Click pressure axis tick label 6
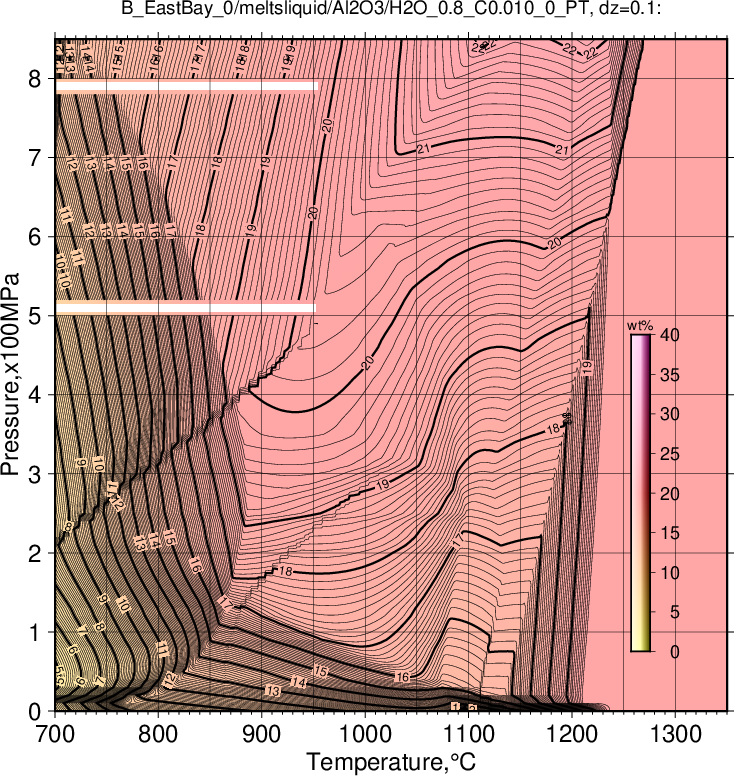The height and width of the screenshot is (776, 734). pyautogui.click(x=35, y=237)
